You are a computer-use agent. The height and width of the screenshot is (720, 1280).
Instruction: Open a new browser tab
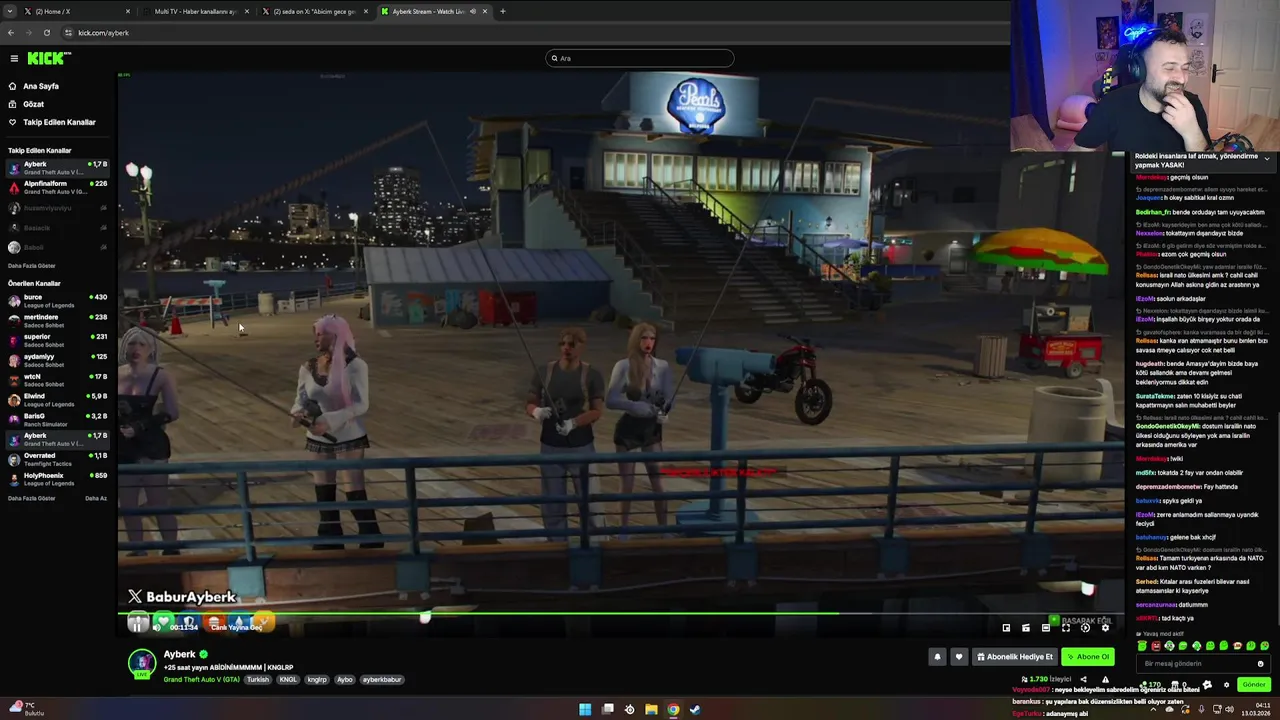click(502, 11)
